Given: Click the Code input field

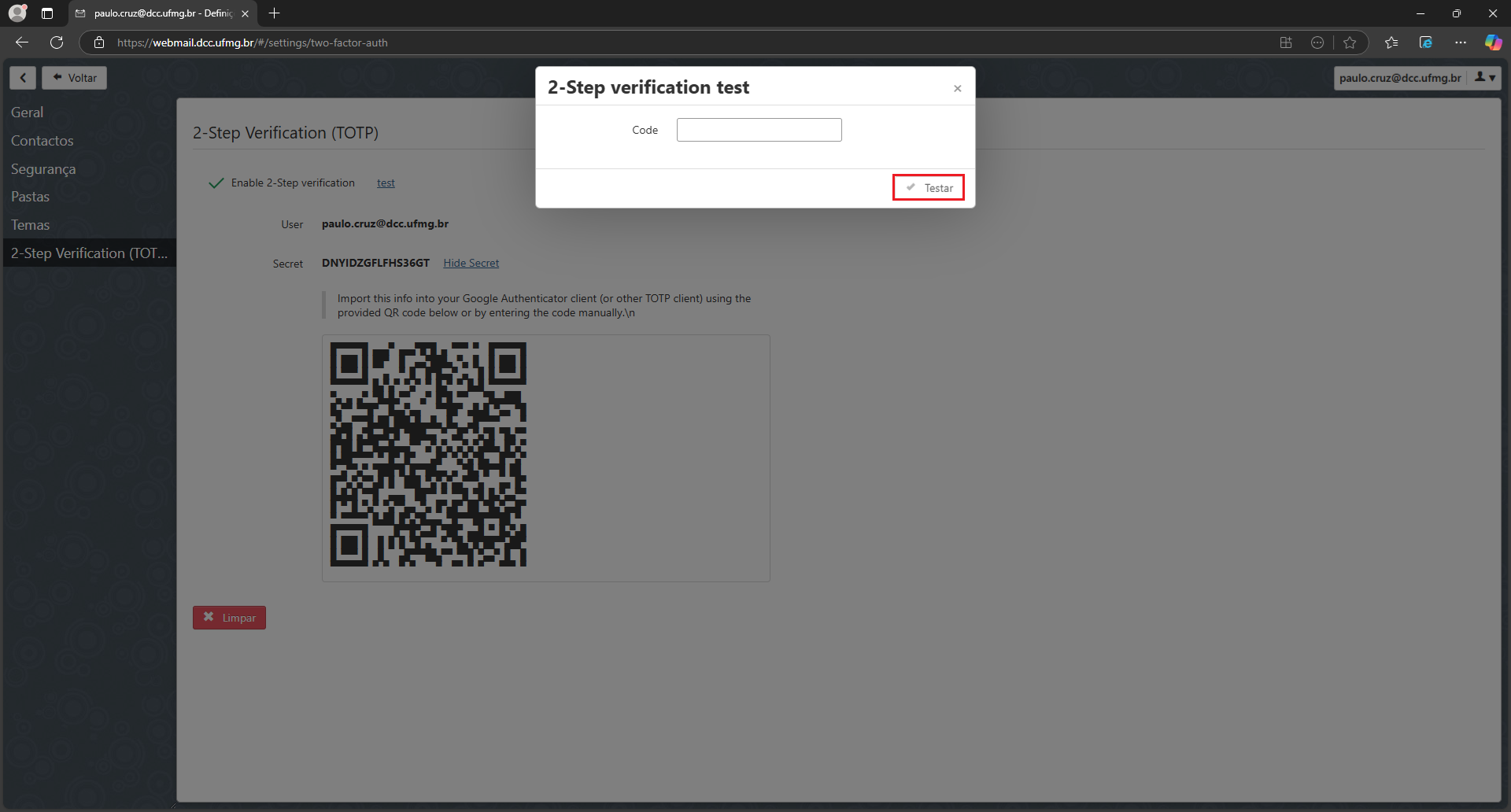Looking at the screenshot, I should click(x=759, y=130).
